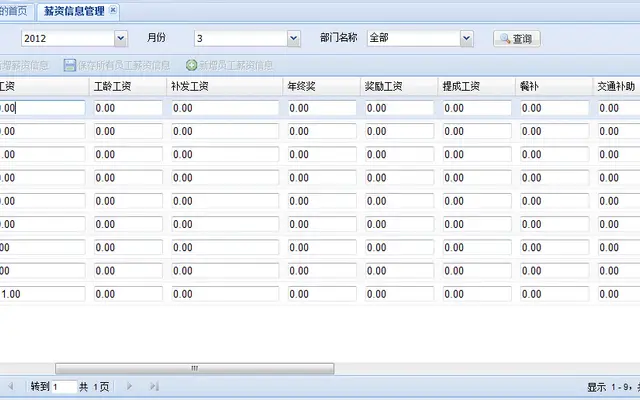The width and height of the screenshot is (640, 400).
Task: Click the 新增员工薪资信息 plus icon
Action: point(191,65)
